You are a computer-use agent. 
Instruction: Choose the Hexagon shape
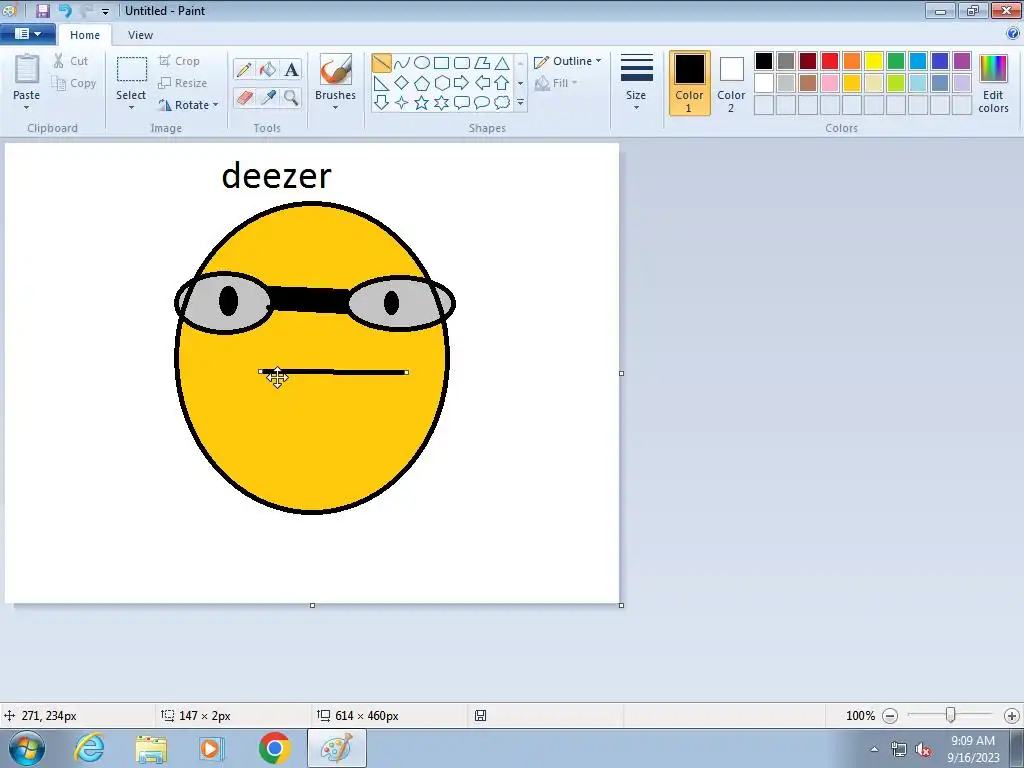point(441,83)
